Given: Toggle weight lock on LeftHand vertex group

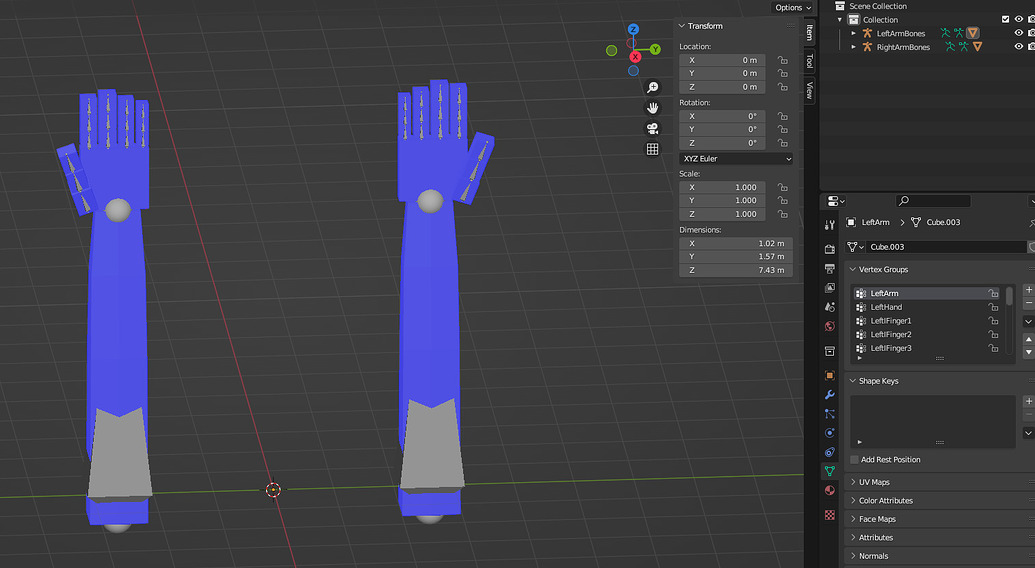Looking at the screenshot, I should click(993, 307).
